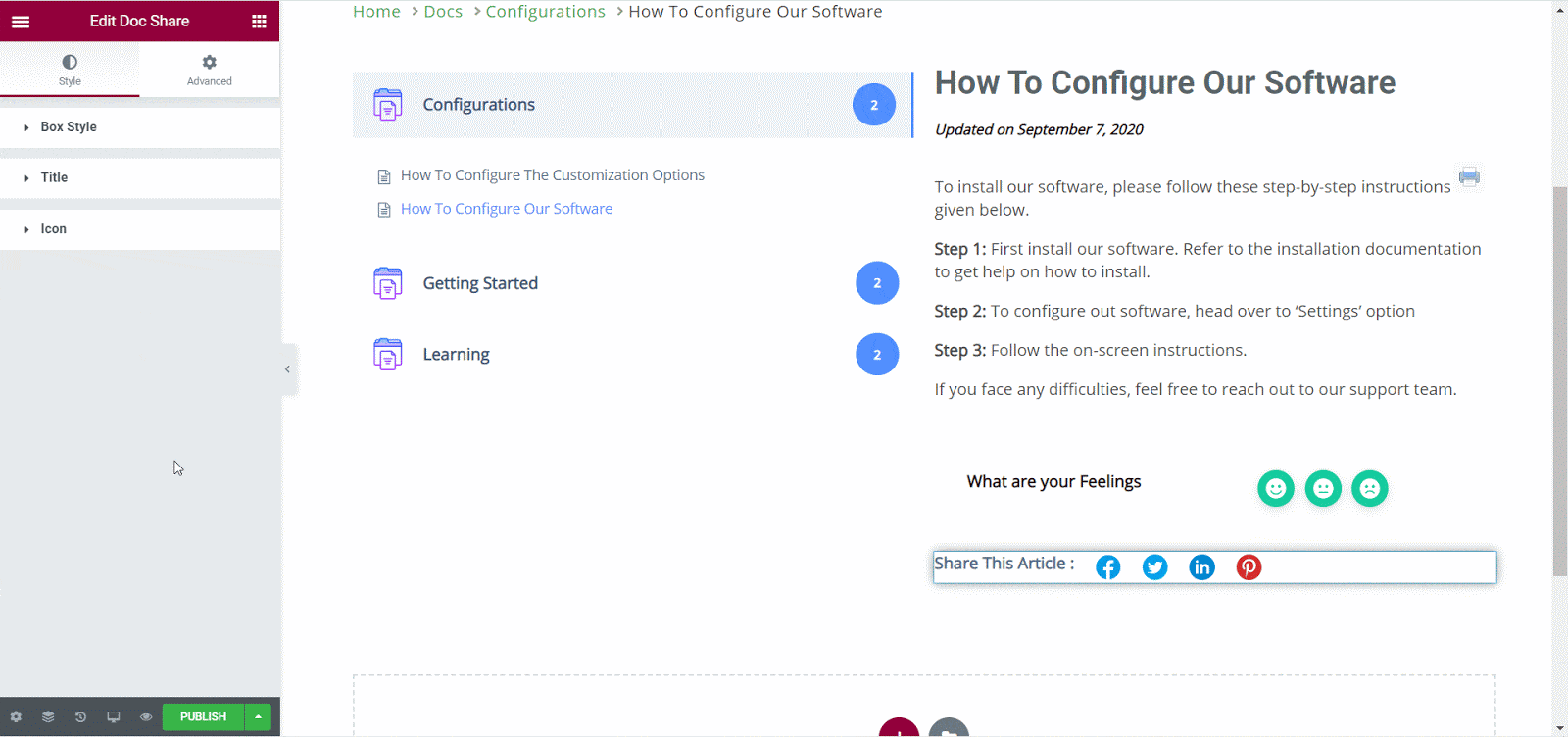The image size is (1568, 737).
Task: Open the Publish save options arrow
Action: pos(258,717)
